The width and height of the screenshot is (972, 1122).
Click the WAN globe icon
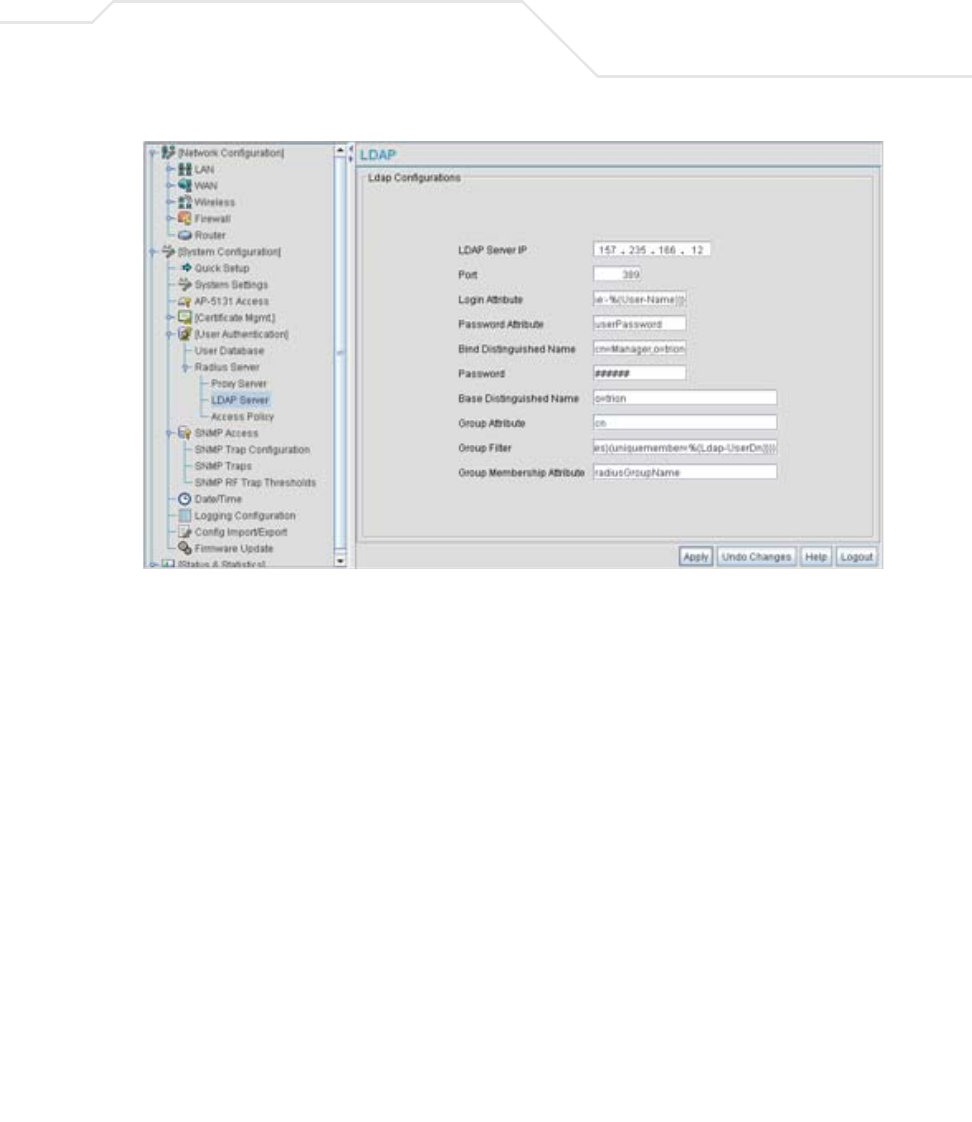185,185
